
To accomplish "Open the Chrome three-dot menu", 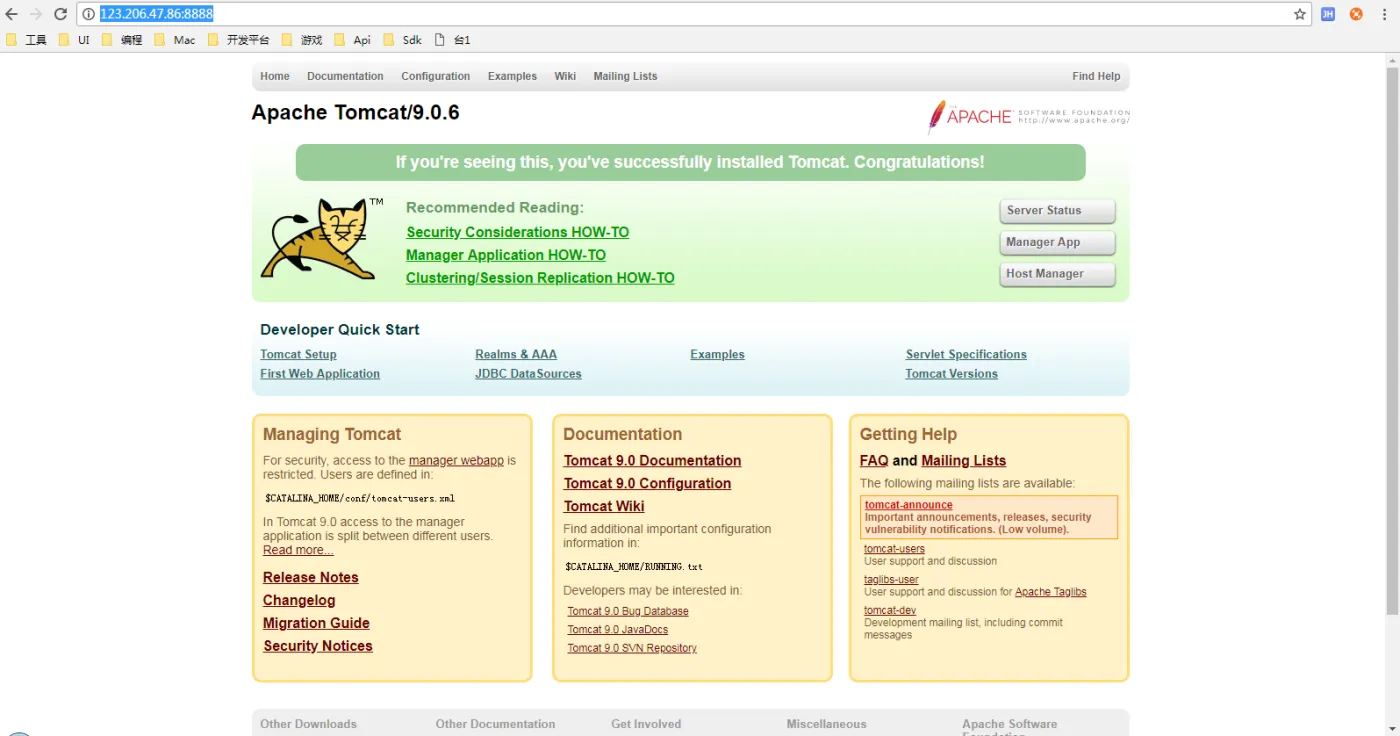I will [1384, 14].
